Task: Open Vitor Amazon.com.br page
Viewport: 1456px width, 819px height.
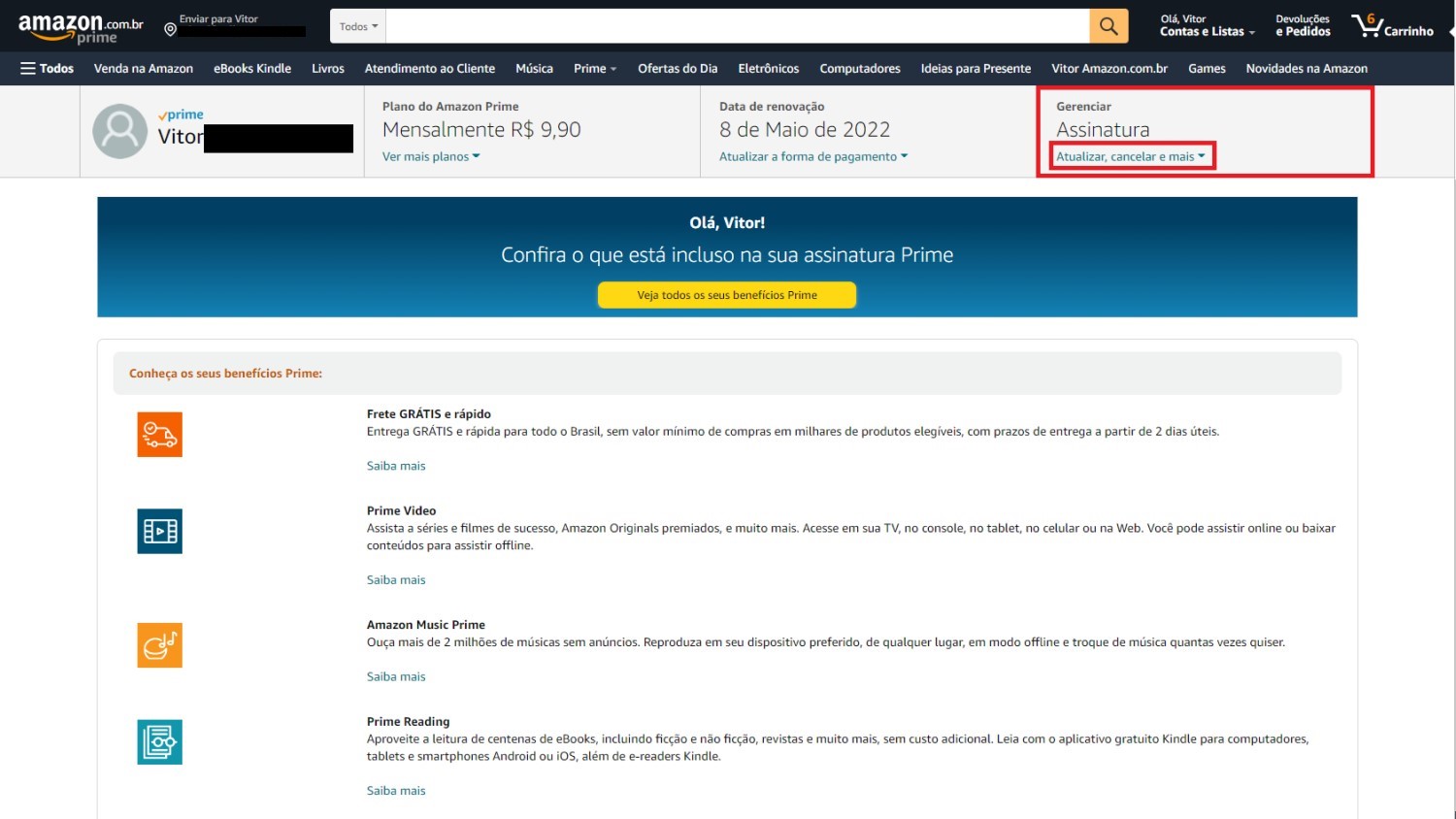Action: (x=1109, y=68)
